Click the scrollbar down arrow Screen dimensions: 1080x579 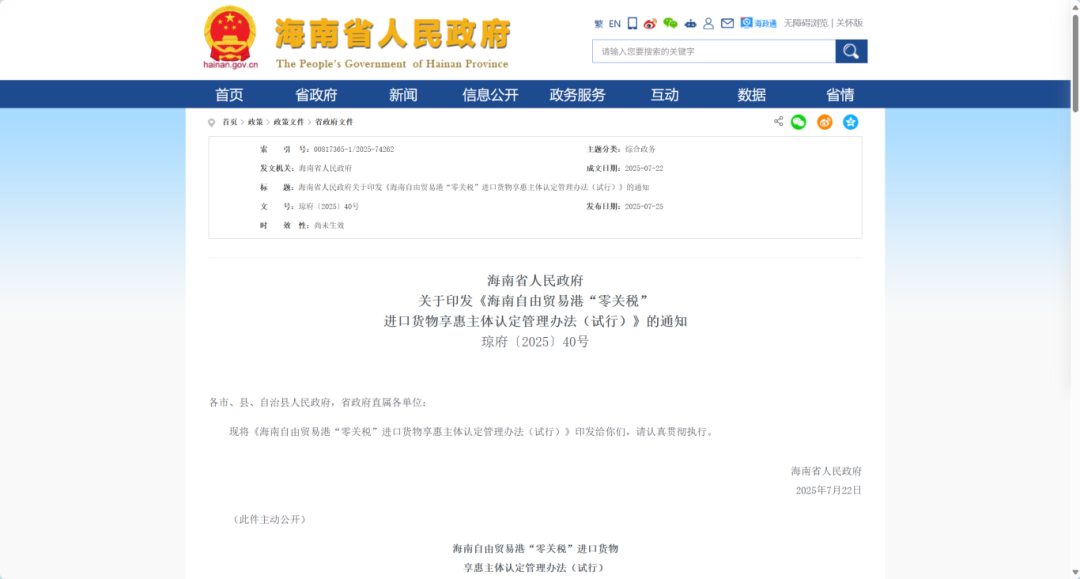point(1075,573)
